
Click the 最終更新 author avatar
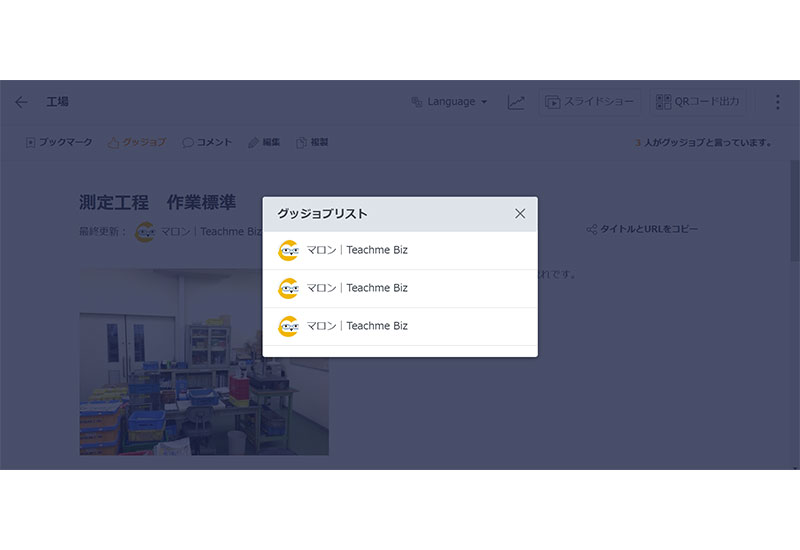[x=145, y=232]
